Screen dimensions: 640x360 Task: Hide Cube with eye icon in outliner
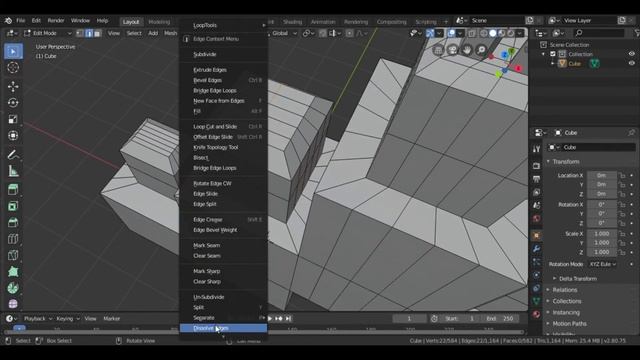click(x=631, y=63)
